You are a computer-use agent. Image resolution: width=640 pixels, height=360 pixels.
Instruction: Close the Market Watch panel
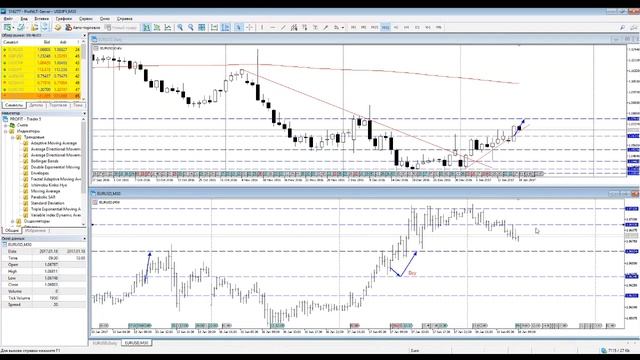[84, 36]
